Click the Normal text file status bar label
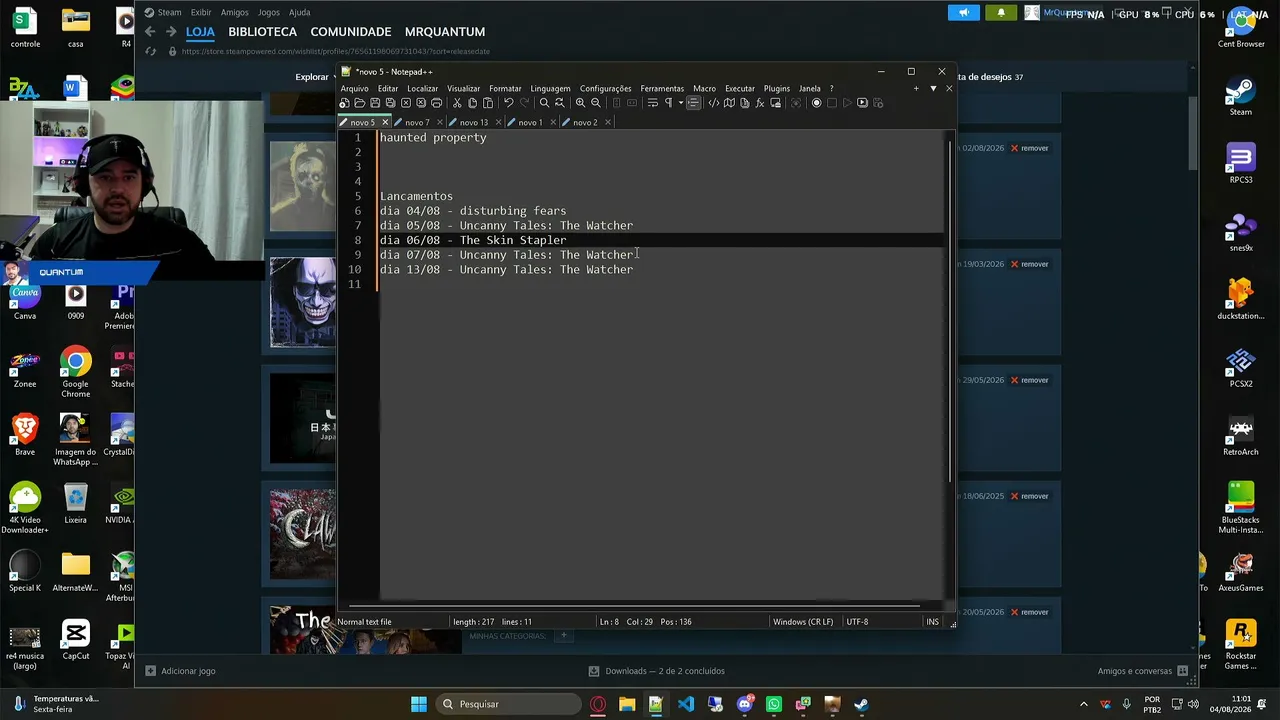The width and height of the screenshot is (1280, 720). (x=364, y=622)
